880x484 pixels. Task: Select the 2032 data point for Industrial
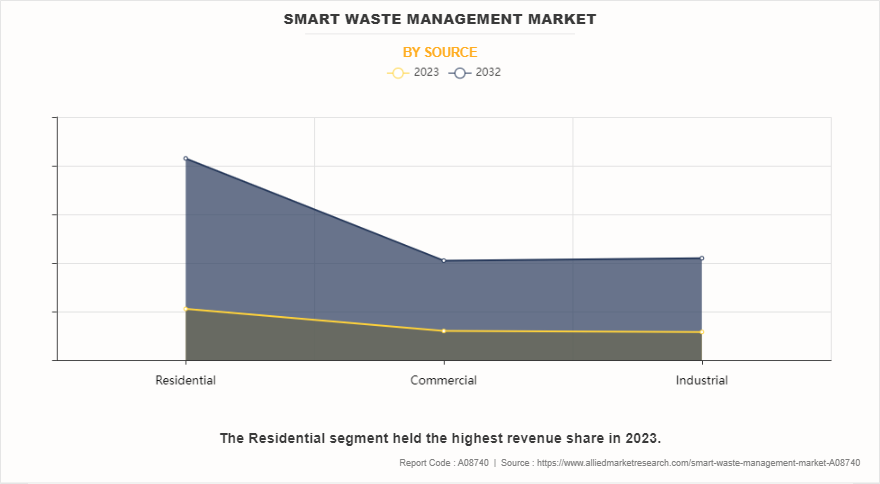pos(701,258)
